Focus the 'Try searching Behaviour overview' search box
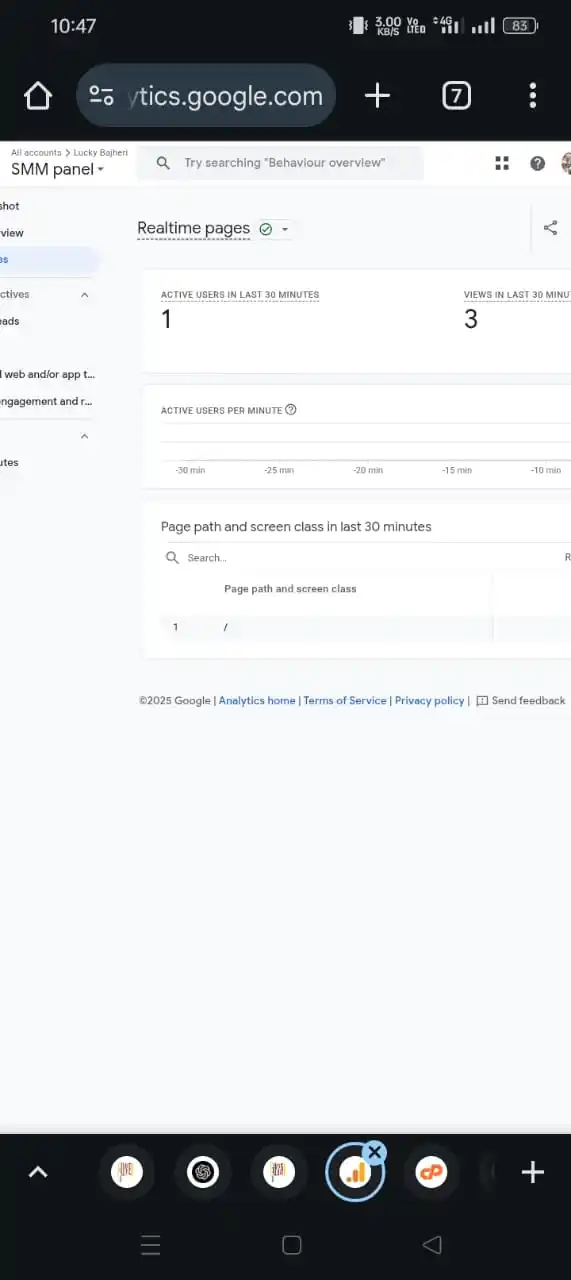This screenshot has width=571, height=1280. tap(280, 163)
